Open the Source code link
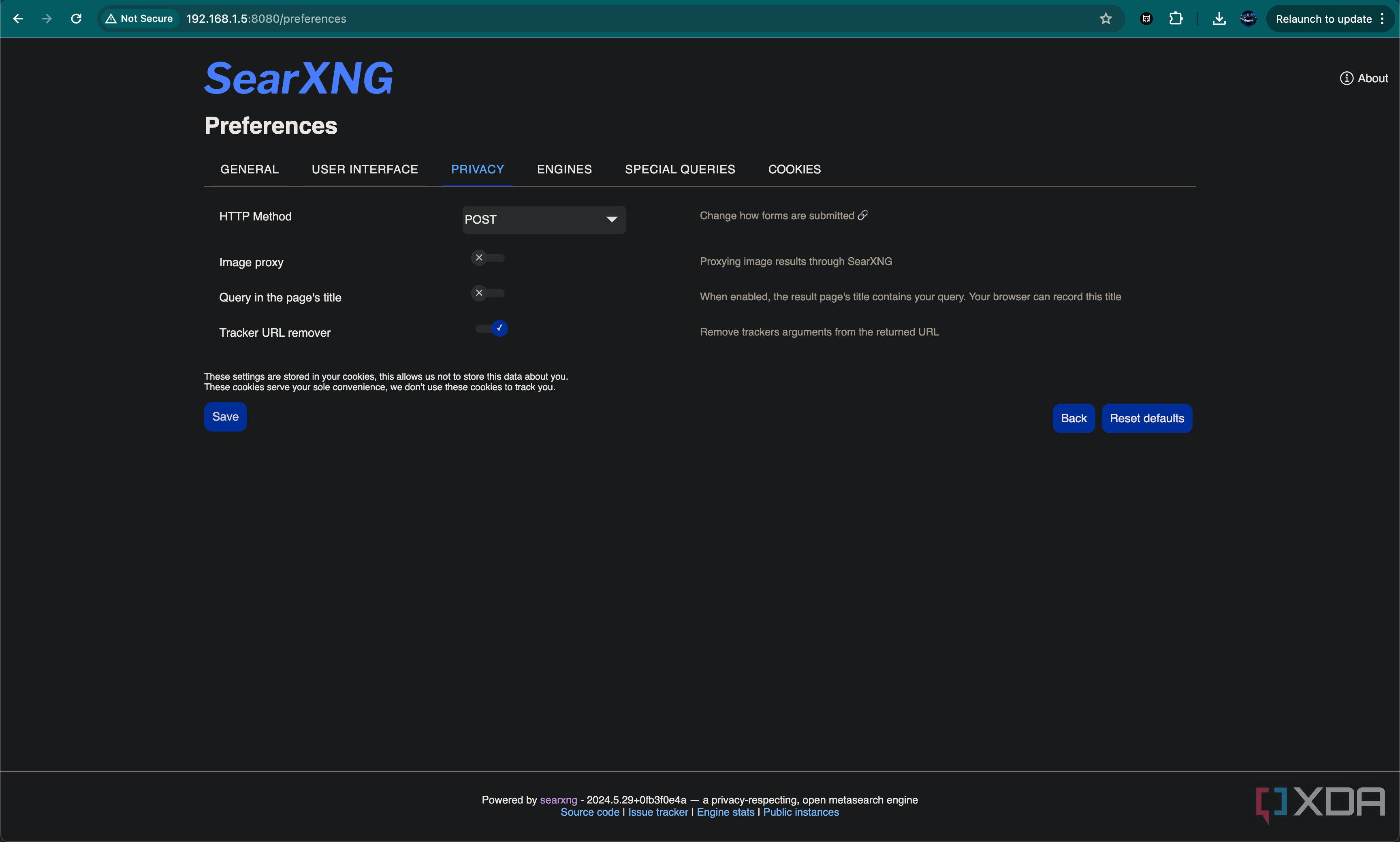 589,812
